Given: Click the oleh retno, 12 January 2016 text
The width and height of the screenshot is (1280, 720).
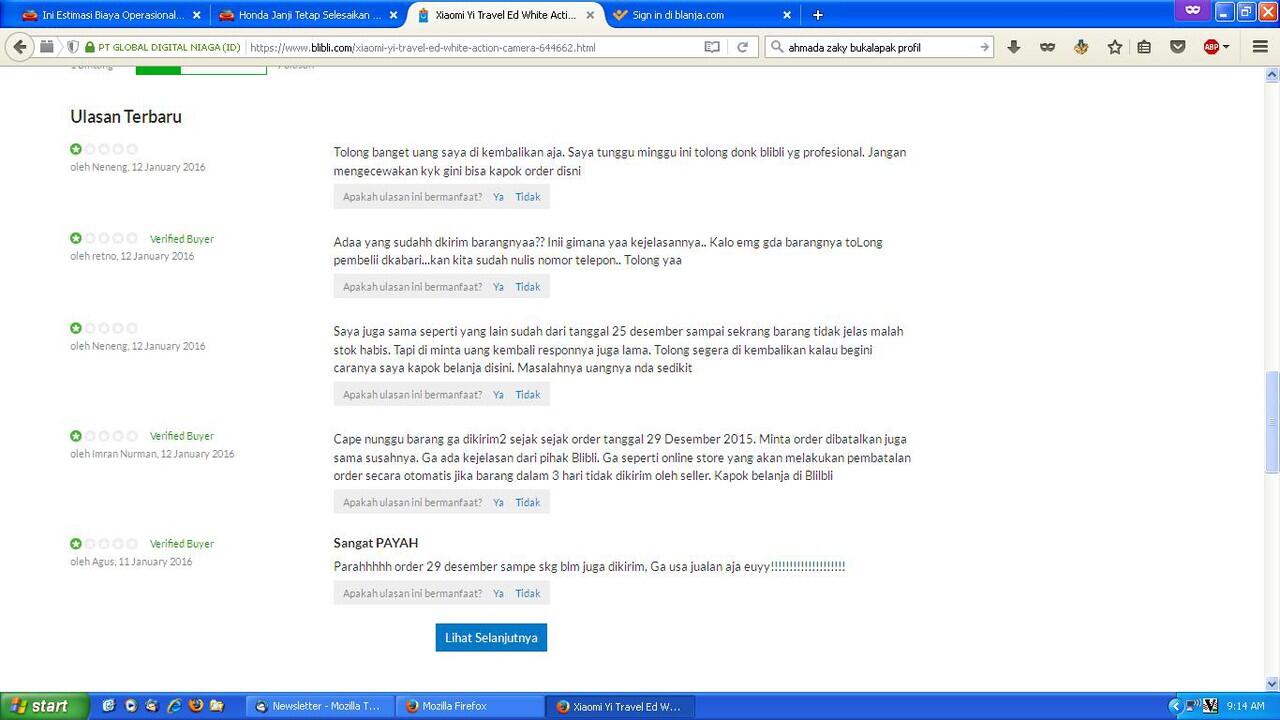Looking at the screenshot, I should [x=132, y=257].
